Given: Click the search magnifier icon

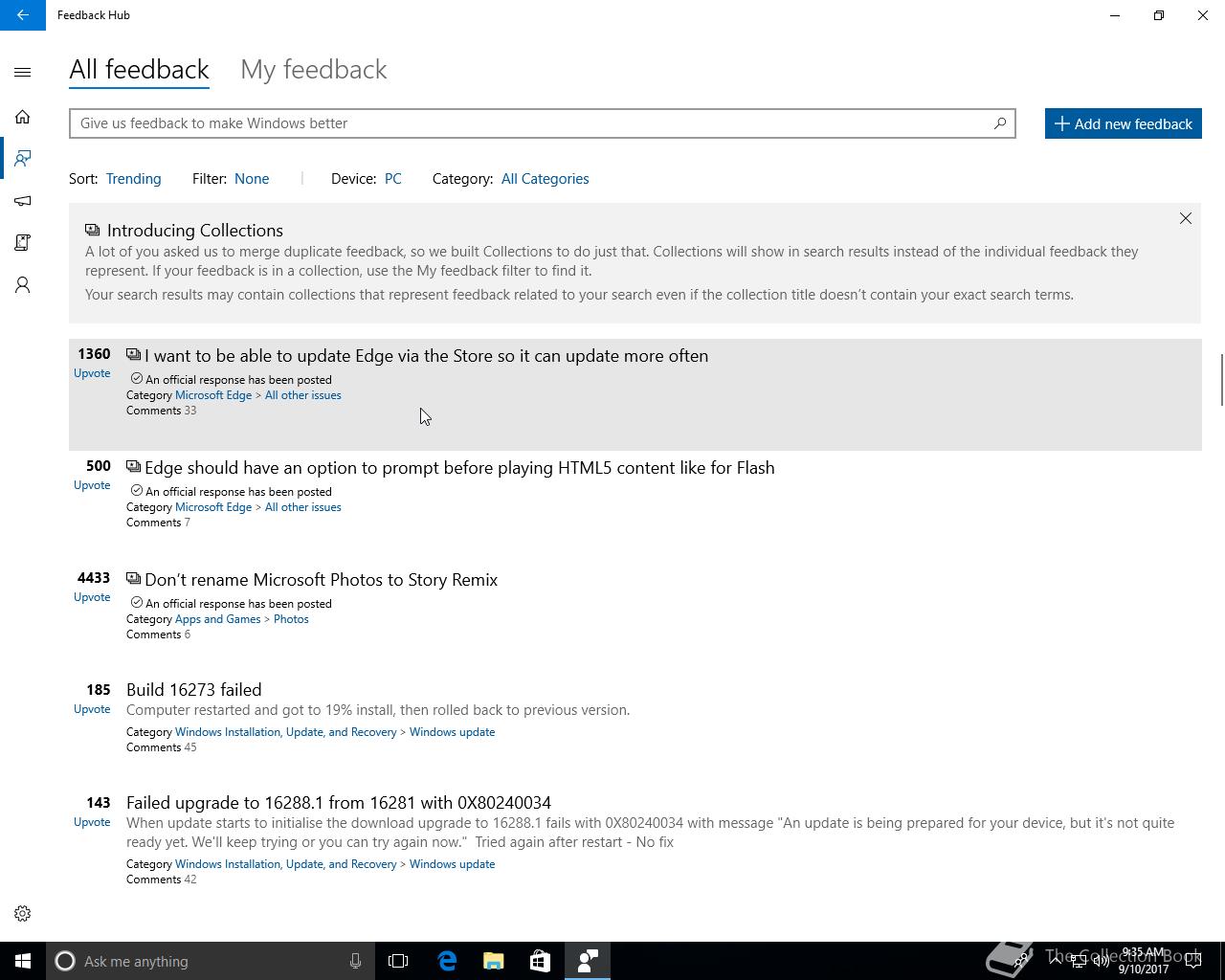Looking at the screenshot, I should (x=1000, y=123).
